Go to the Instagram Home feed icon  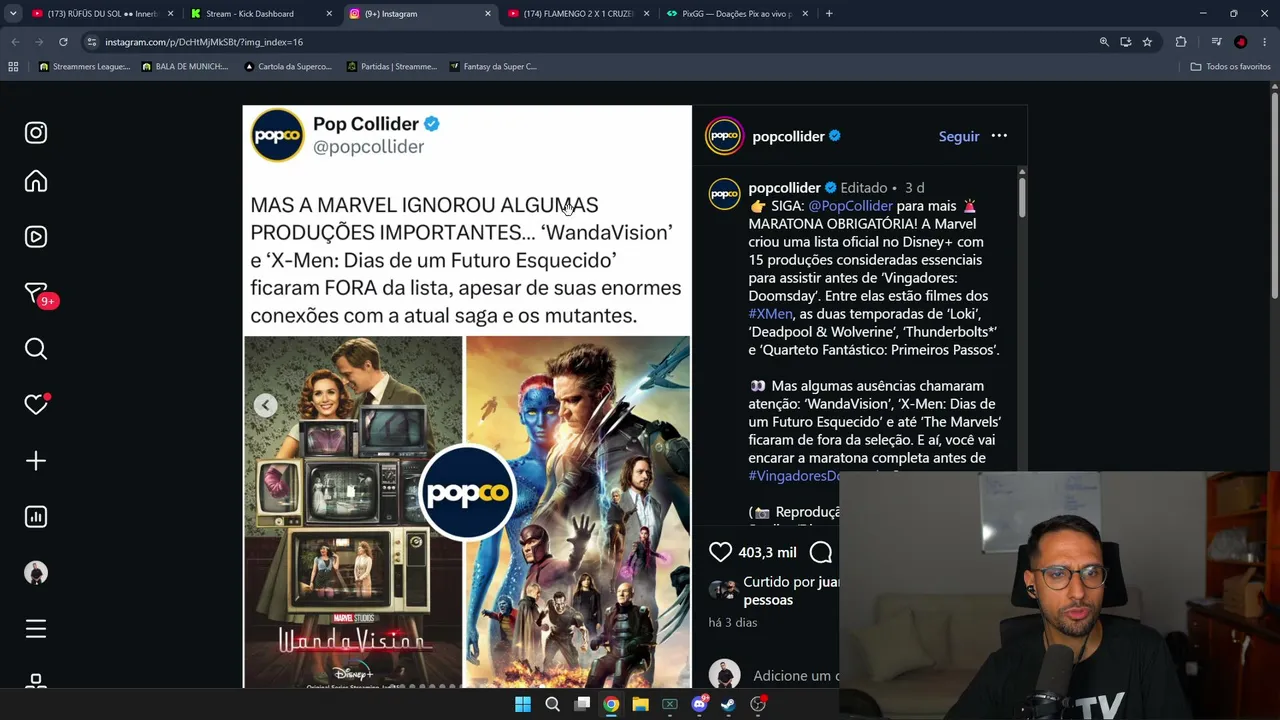click(x=36, y=181)
